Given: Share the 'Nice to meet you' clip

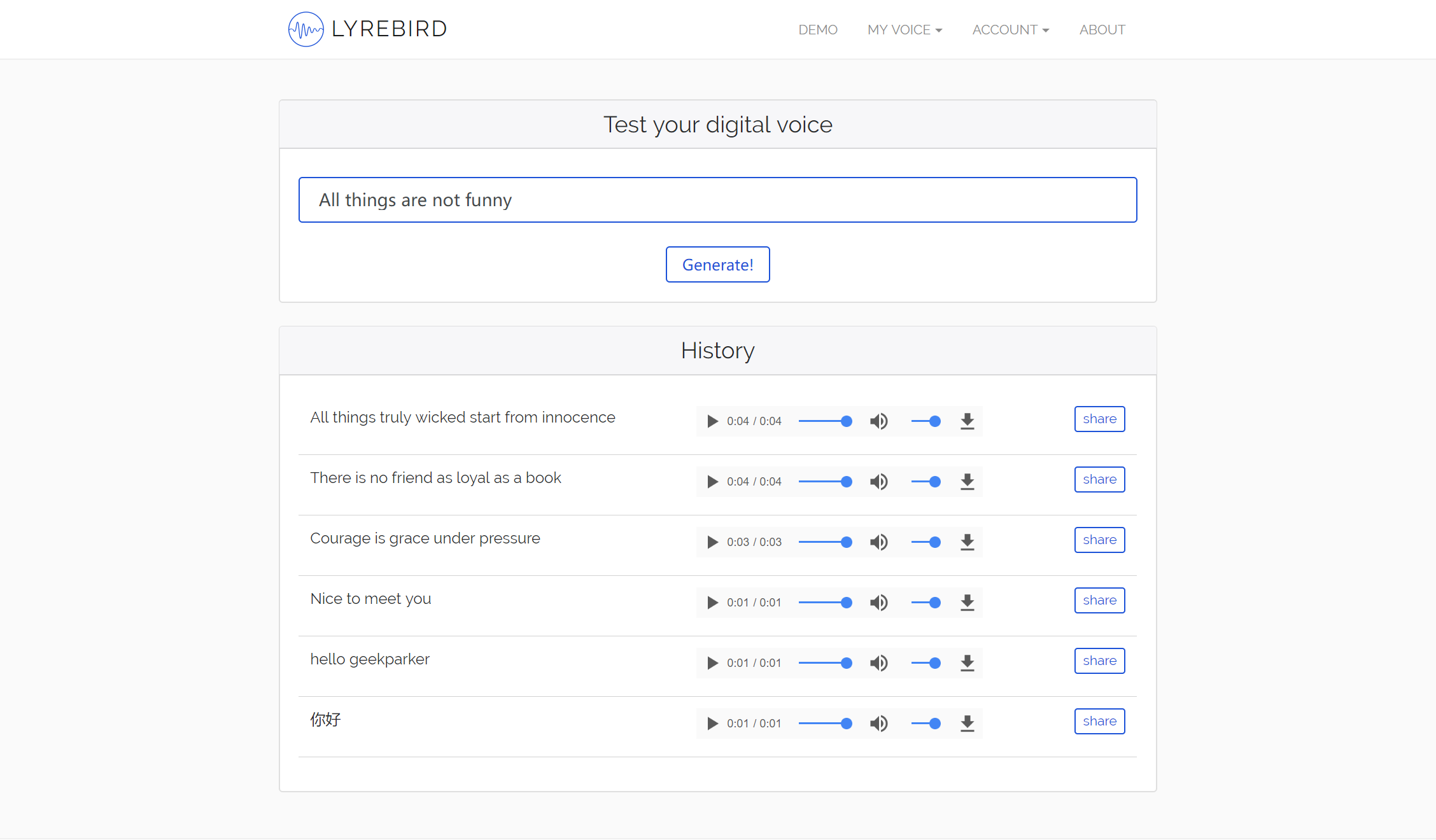Looking at the screenshot, I should coord(1099,600).
